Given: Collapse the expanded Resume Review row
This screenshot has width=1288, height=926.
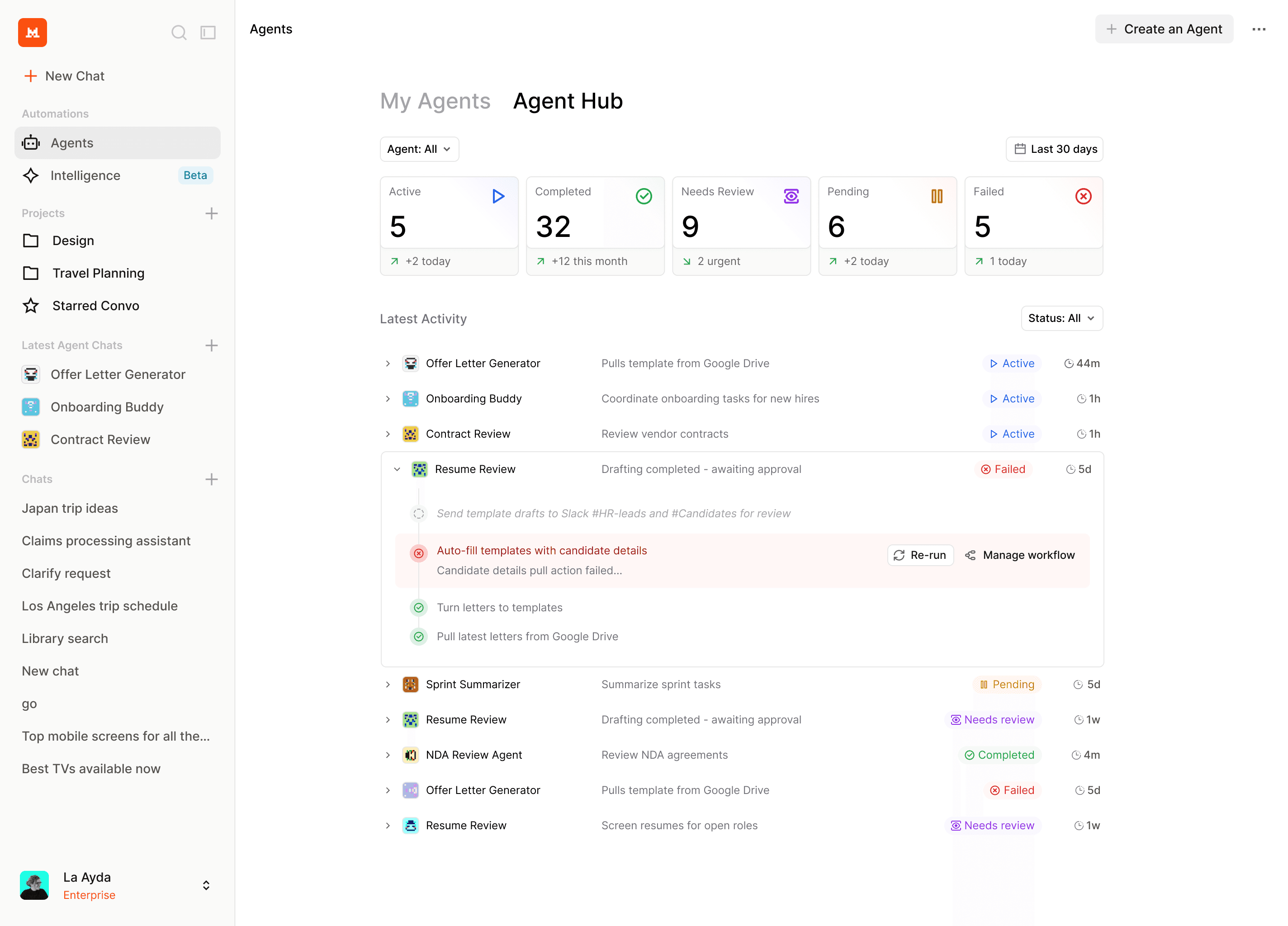Looking at the screenshot, I should [x=397, y=469].
